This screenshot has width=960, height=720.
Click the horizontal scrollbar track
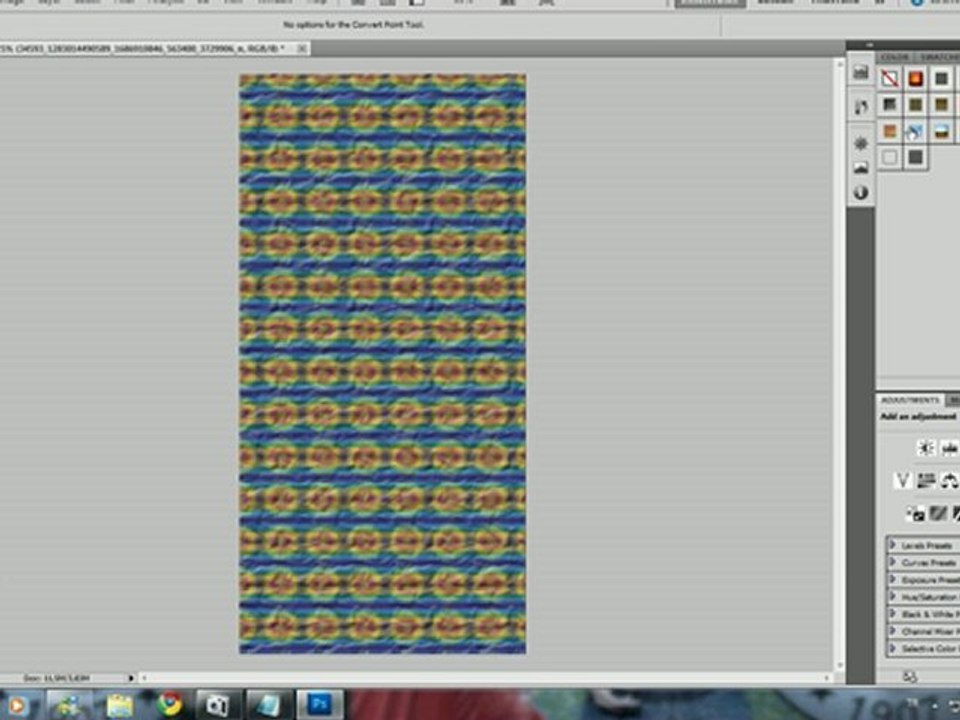tap(486, 678)
